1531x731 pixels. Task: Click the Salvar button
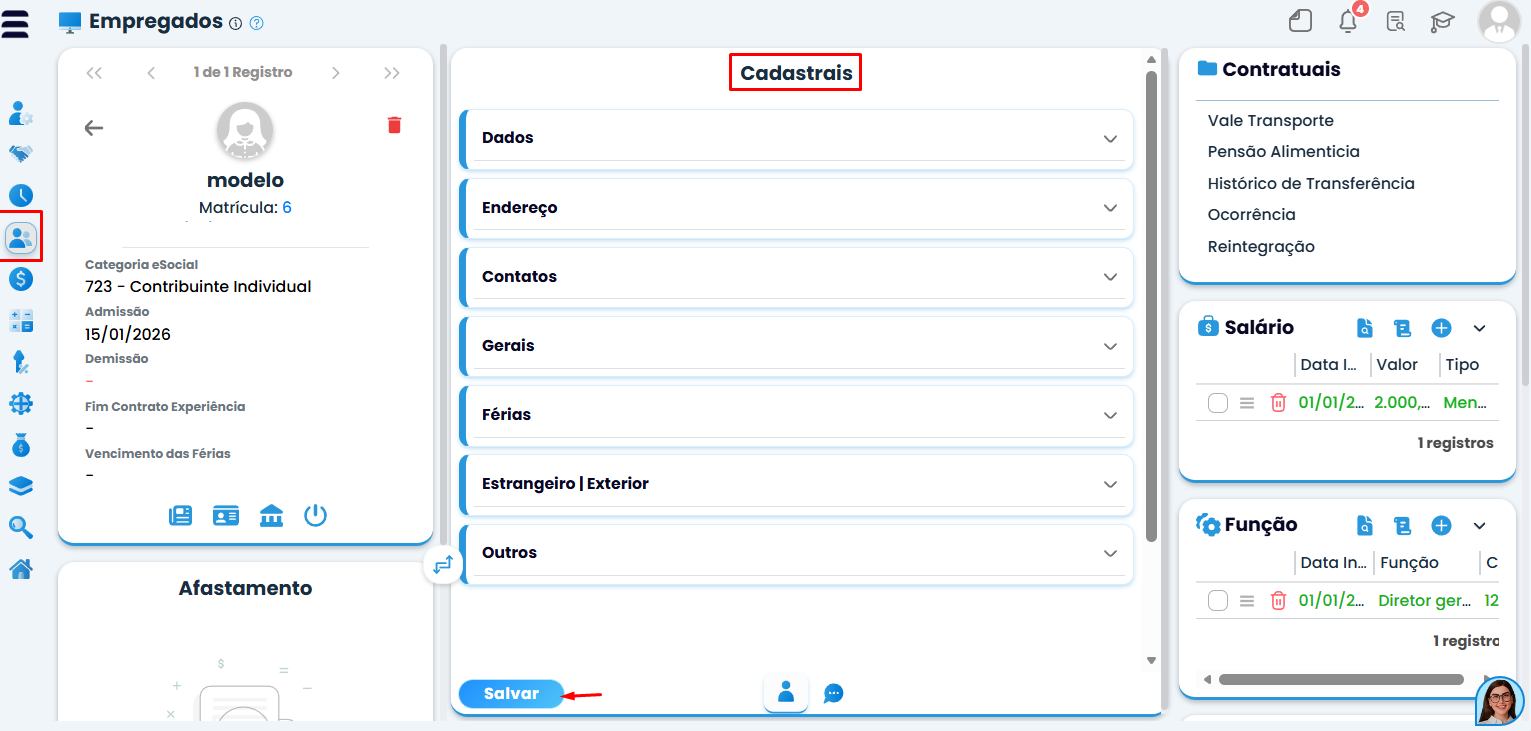(511, 694)
